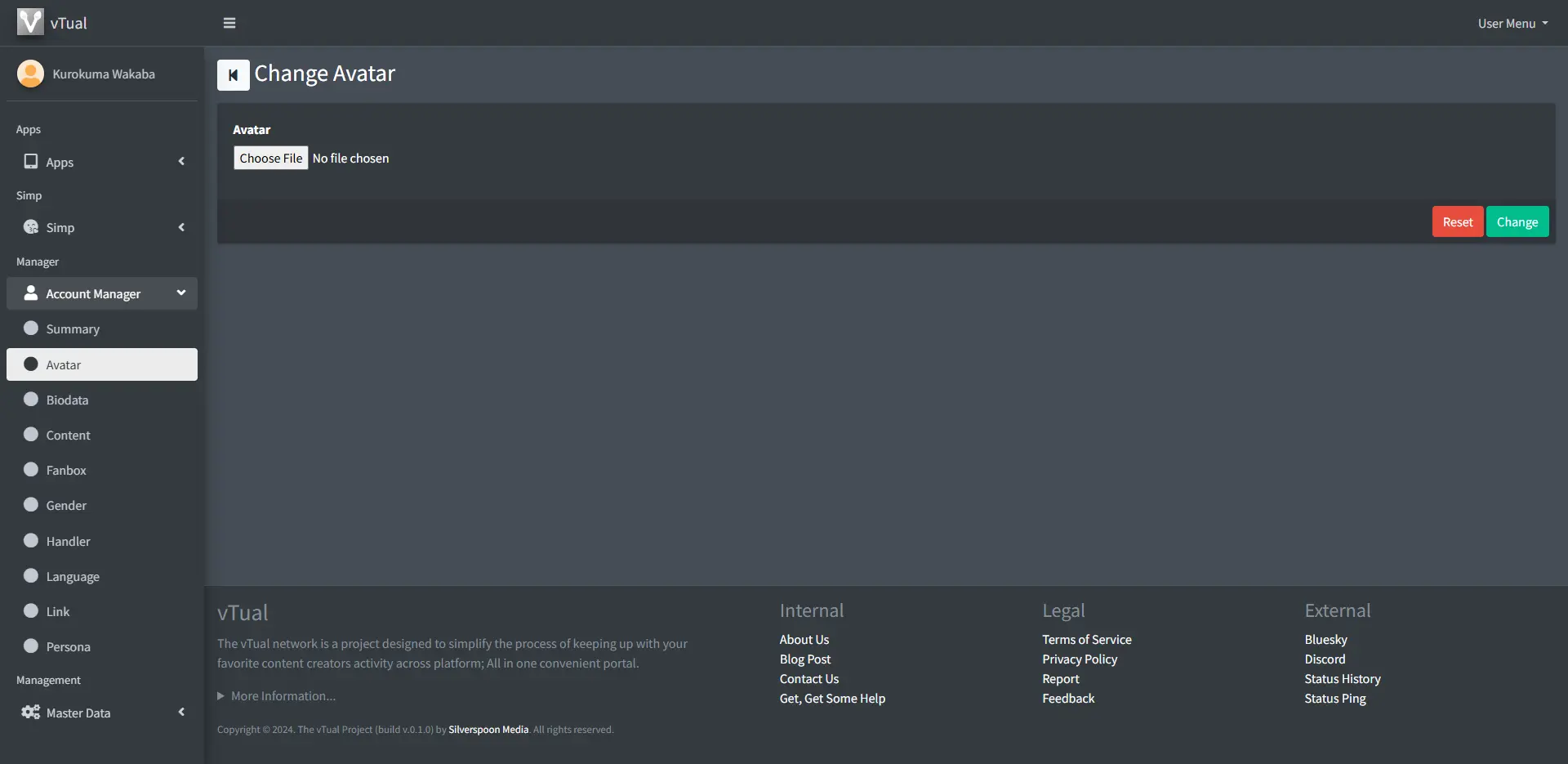
Task: Click the back arrow icon beside Change Avatar
Action: [x=233, y=75]
